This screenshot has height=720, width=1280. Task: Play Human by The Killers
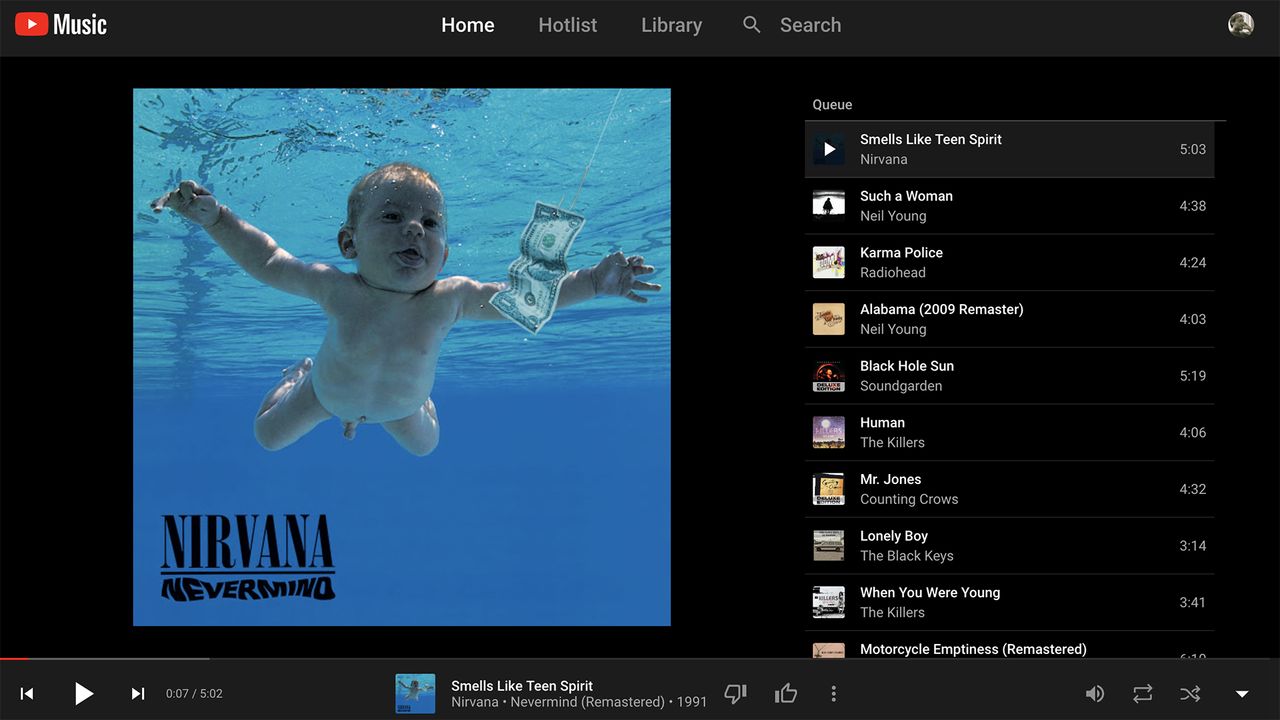point(1010,432)
